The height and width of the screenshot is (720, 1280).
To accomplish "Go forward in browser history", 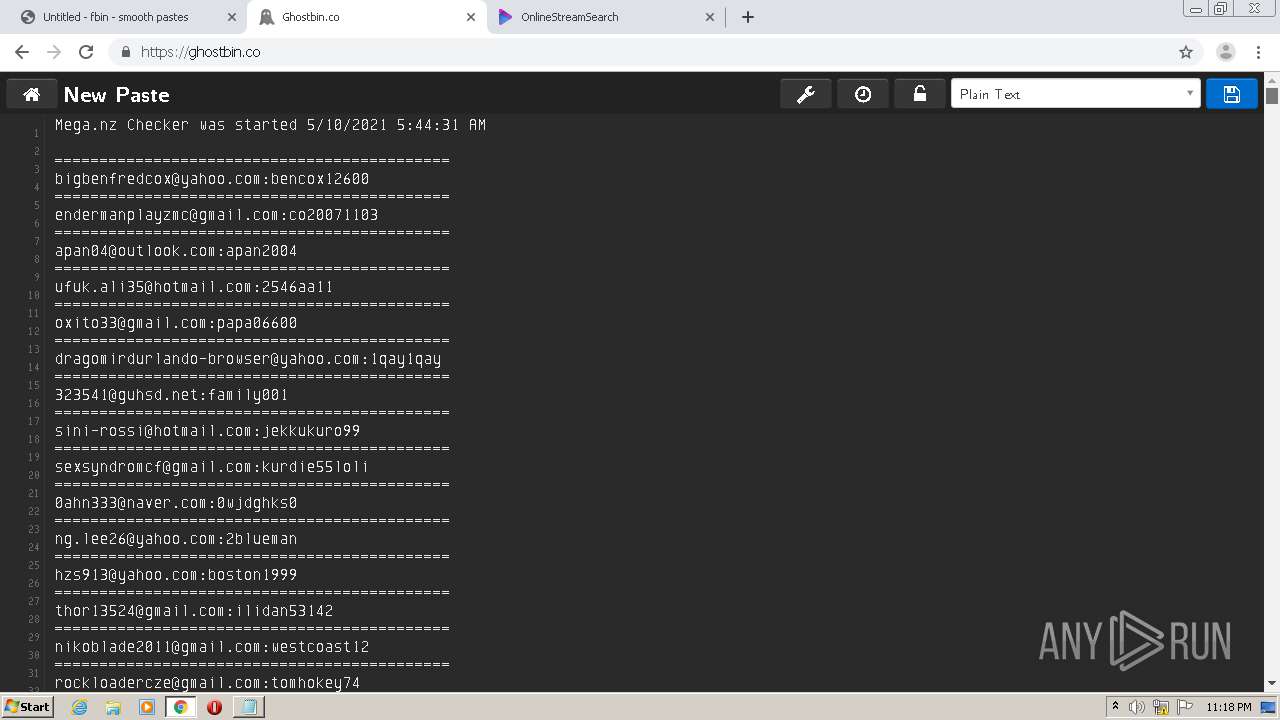I will [54, 52].
